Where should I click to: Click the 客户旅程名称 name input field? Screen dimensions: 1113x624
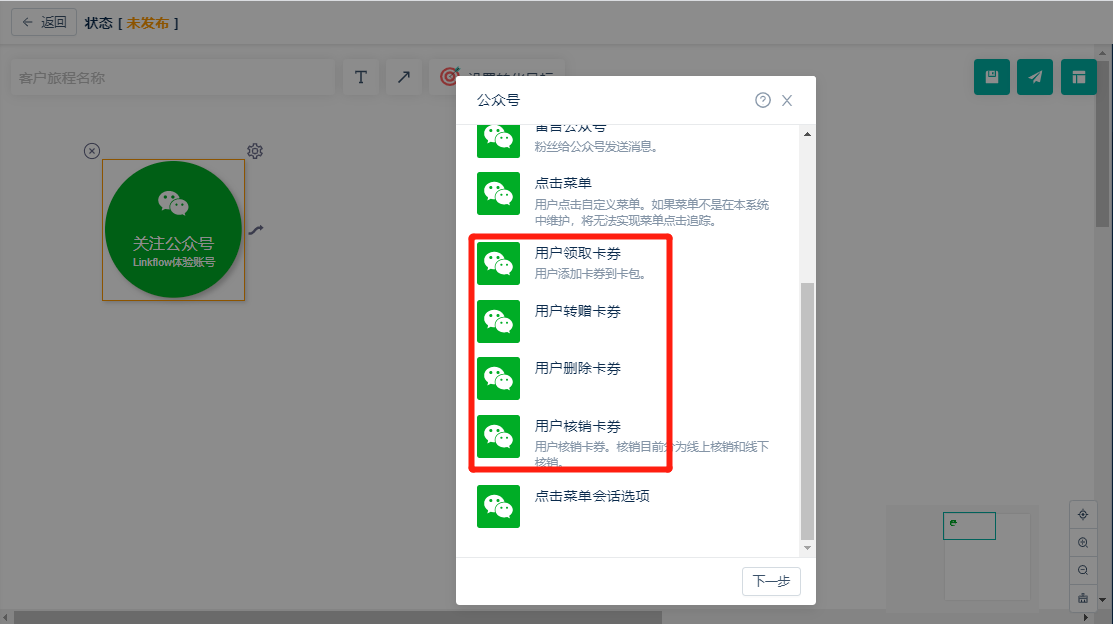point(172,78)
